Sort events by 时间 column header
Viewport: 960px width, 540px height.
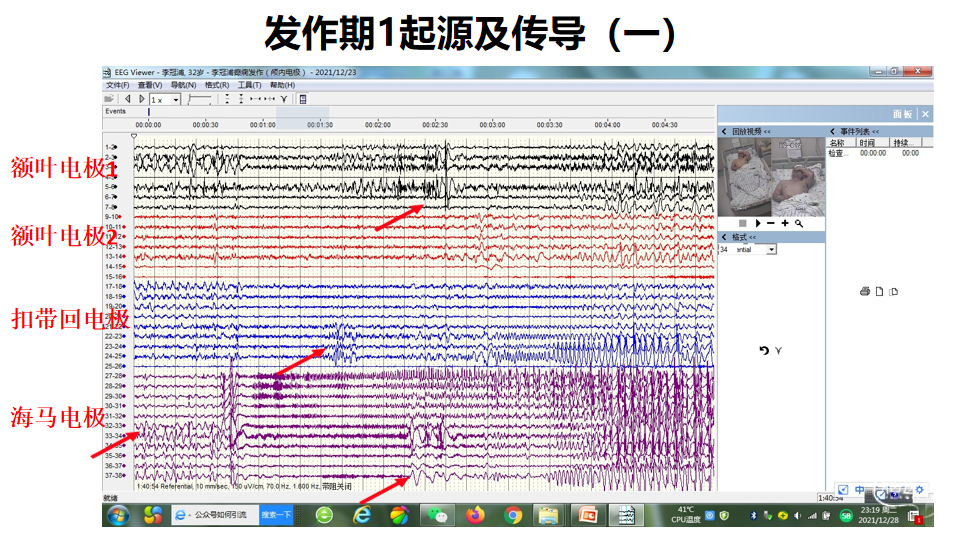pos(874,143)
